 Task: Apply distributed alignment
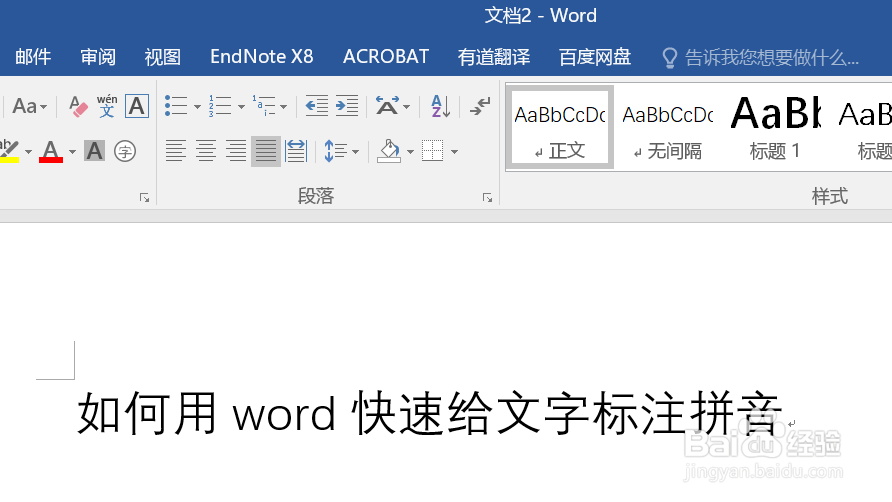pyautogui.click(x=296, y=151)
